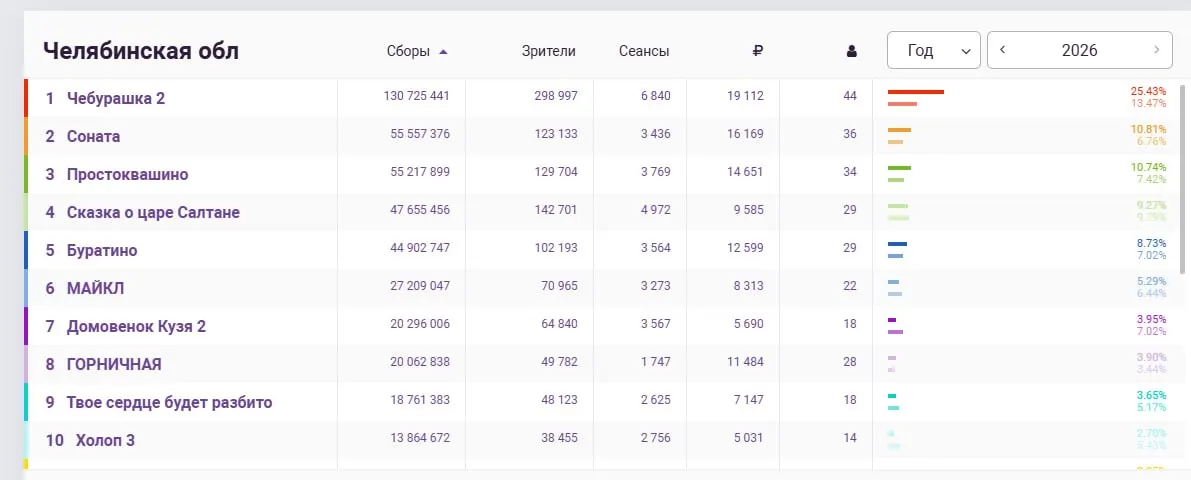Click the table vertical scrollbar
This screenshot has height=480, width=1191.
pos(1182,178)
